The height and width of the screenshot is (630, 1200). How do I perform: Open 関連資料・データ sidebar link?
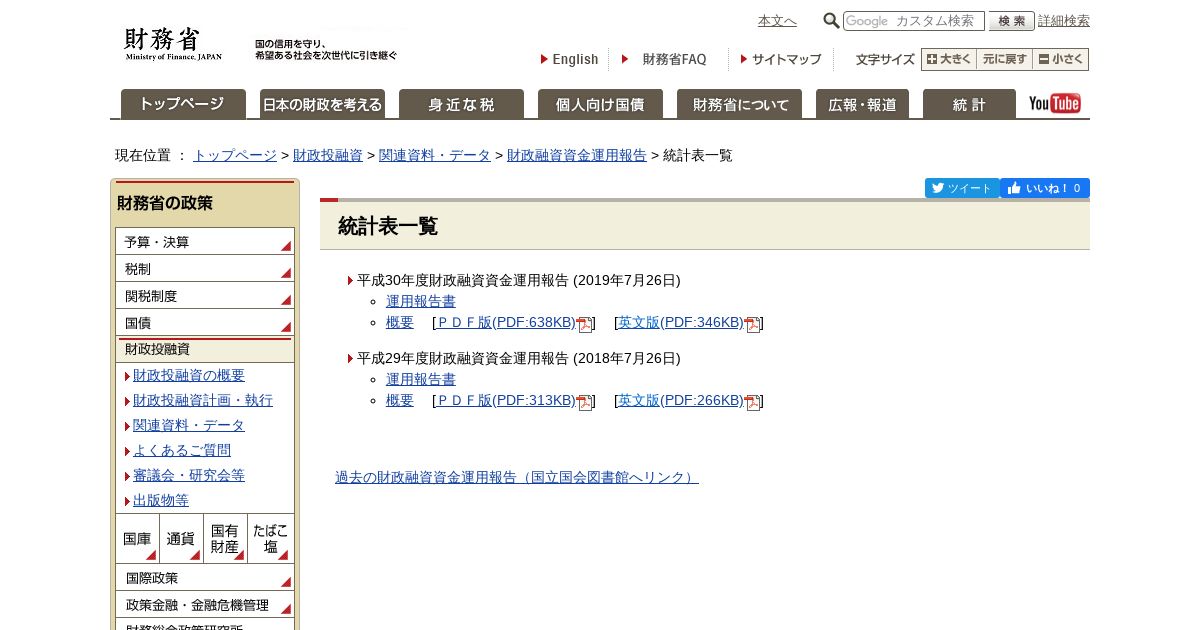189,425
